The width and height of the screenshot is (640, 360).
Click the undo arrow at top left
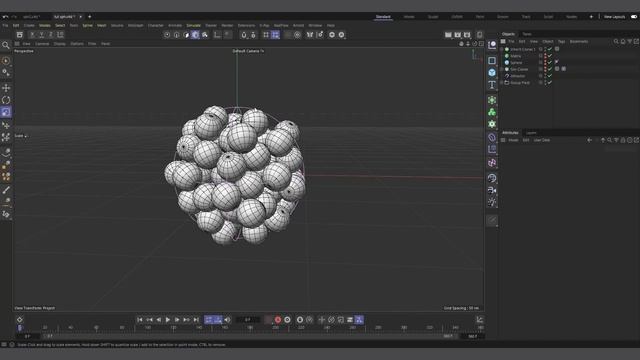(5, 17)
